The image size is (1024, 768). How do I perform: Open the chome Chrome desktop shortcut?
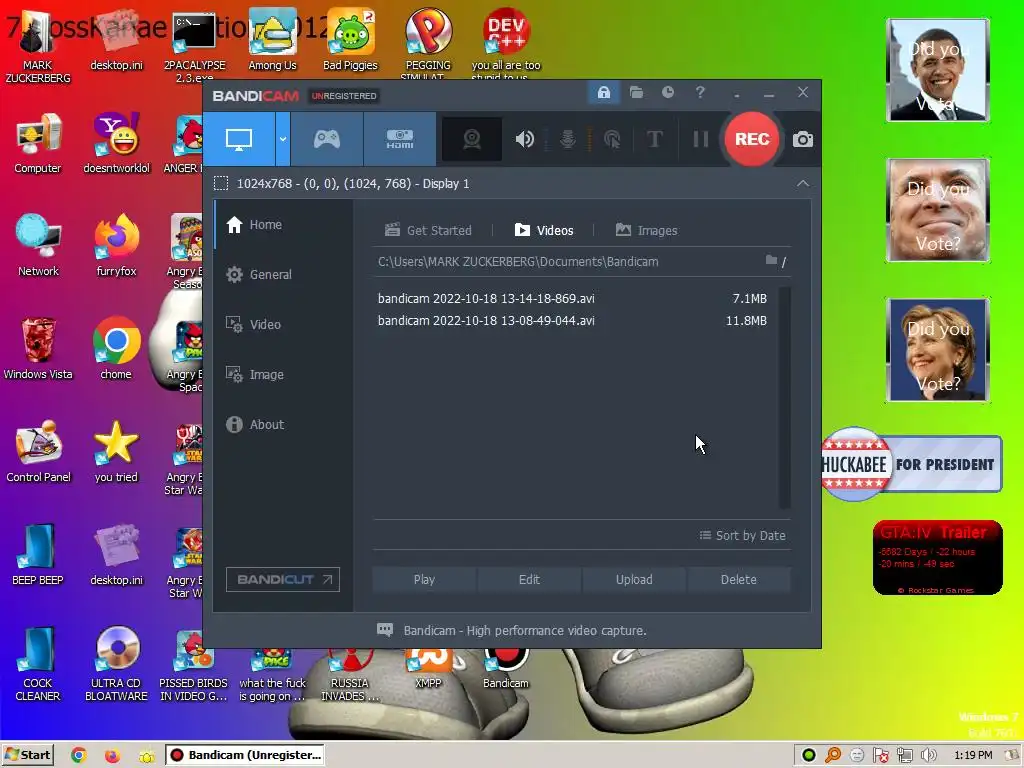point(116,348)
